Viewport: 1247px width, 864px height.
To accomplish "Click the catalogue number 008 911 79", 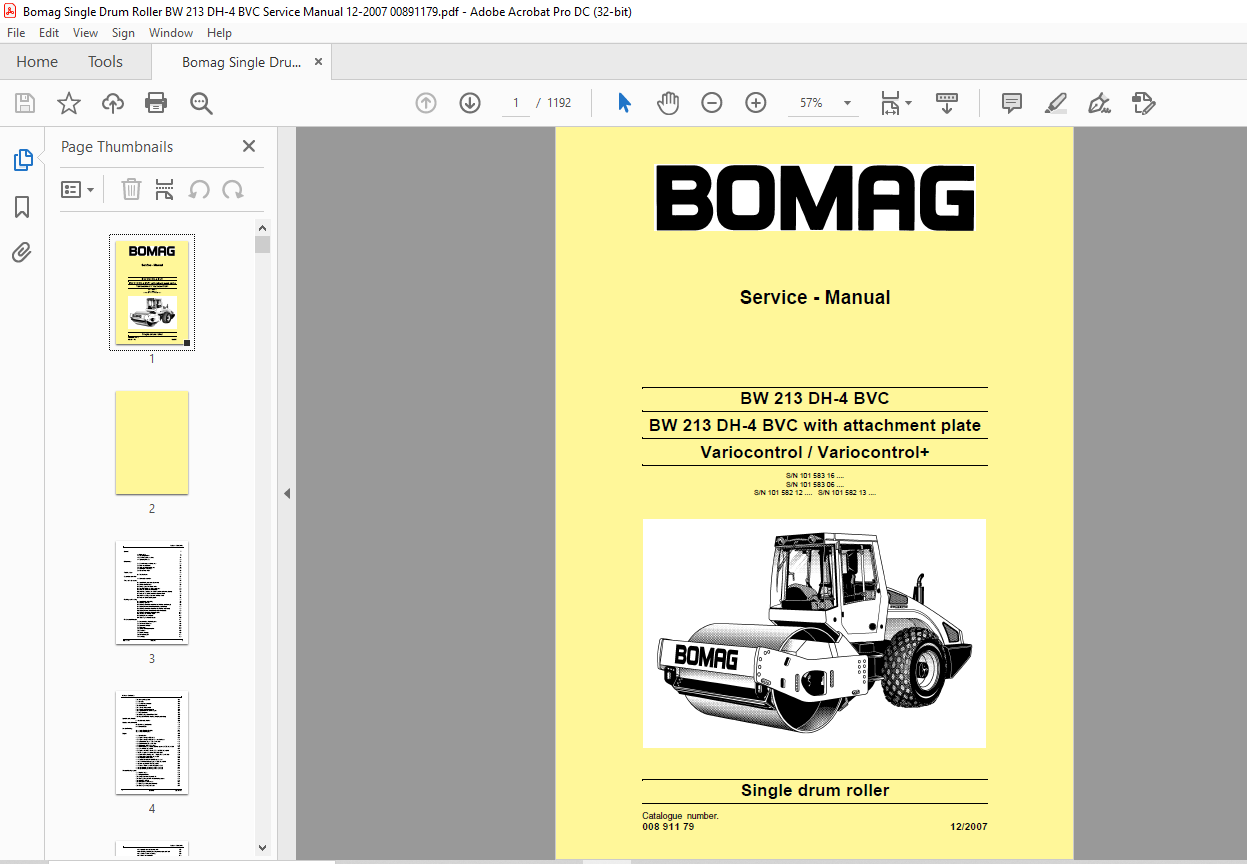I will (x=668, y=827).
